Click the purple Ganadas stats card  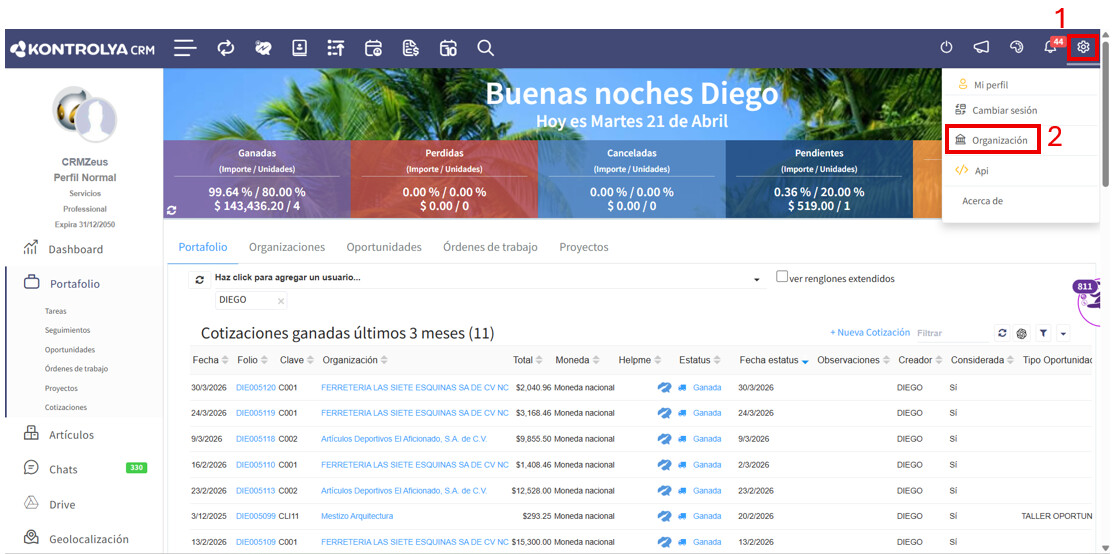pos(257,180)
